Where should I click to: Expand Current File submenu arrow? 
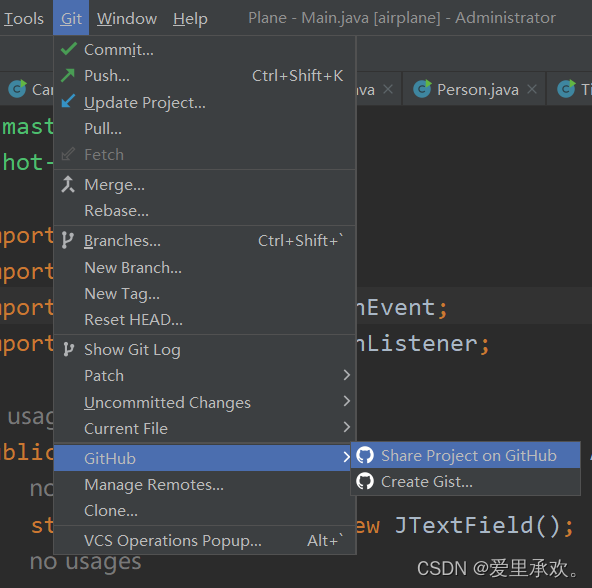[x=347, y=427]
